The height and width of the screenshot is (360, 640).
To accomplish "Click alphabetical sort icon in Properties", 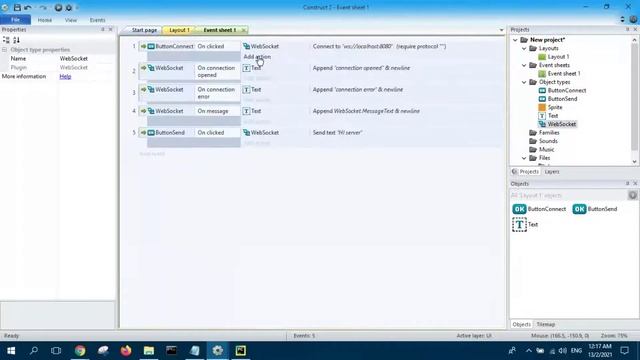I will 16,40.
